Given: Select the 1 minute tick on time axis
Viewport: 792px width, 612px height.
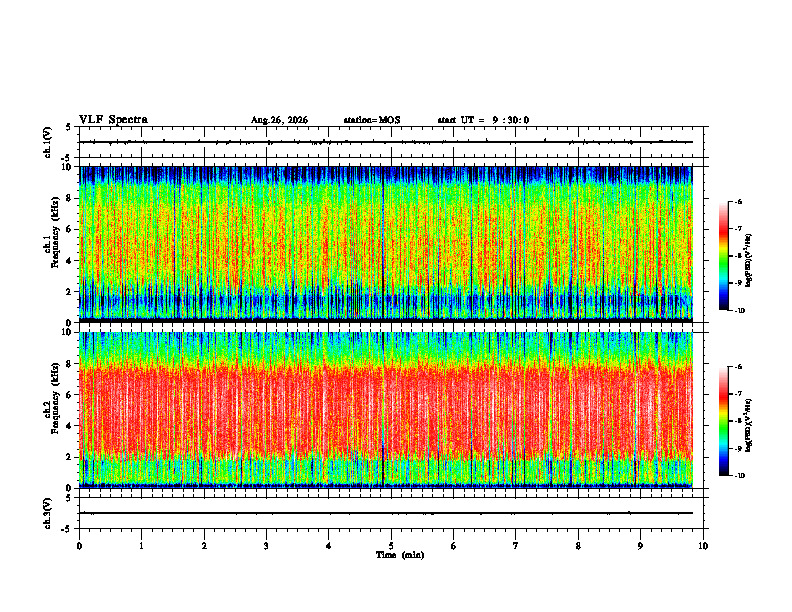Looking at the screenshot, I should click(x=141, y=546).
